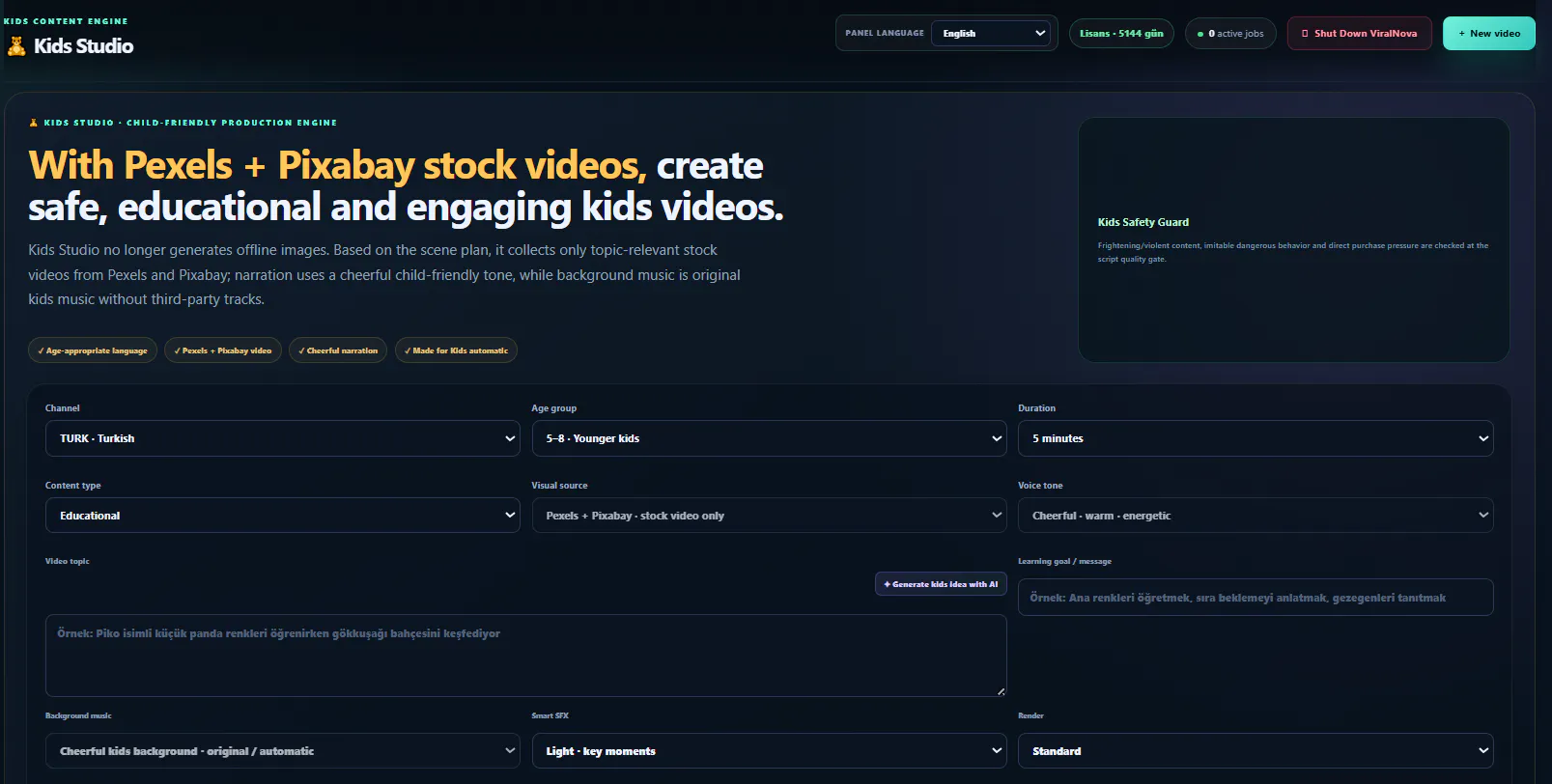Open the Background music dropdown
The width and height of the screenshot is (1552, 784).
point(283,751)
